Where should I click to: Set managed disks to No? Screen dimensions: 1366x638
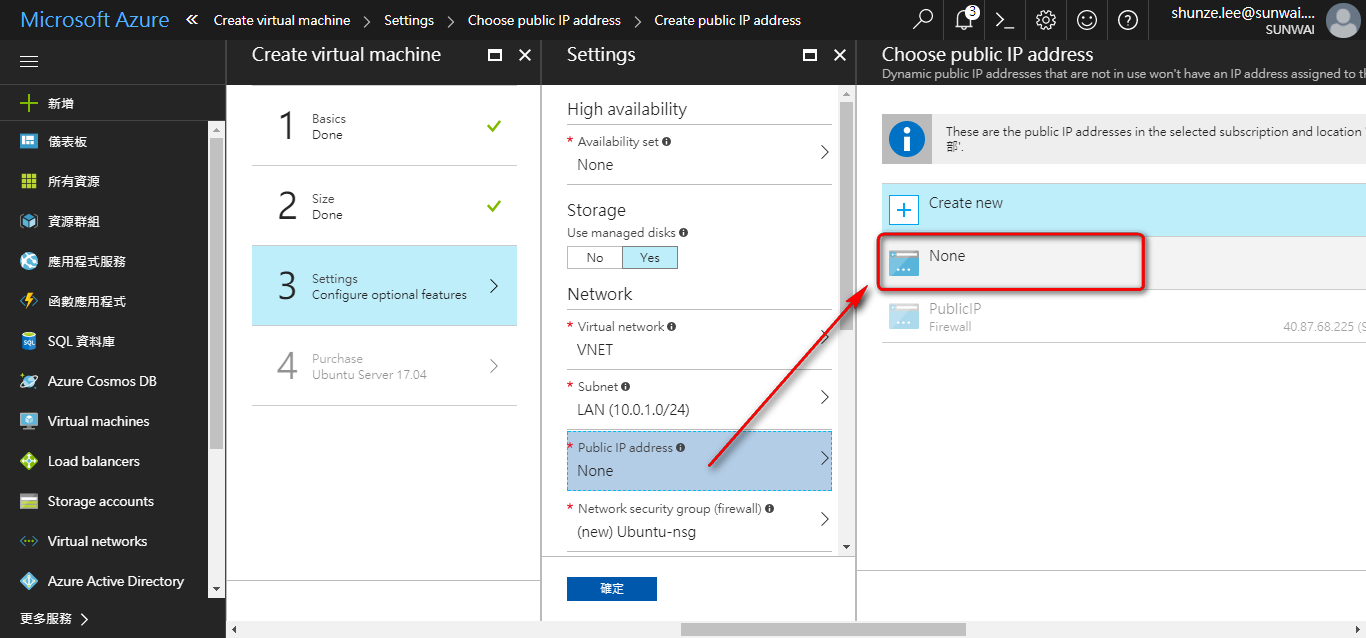595,257
